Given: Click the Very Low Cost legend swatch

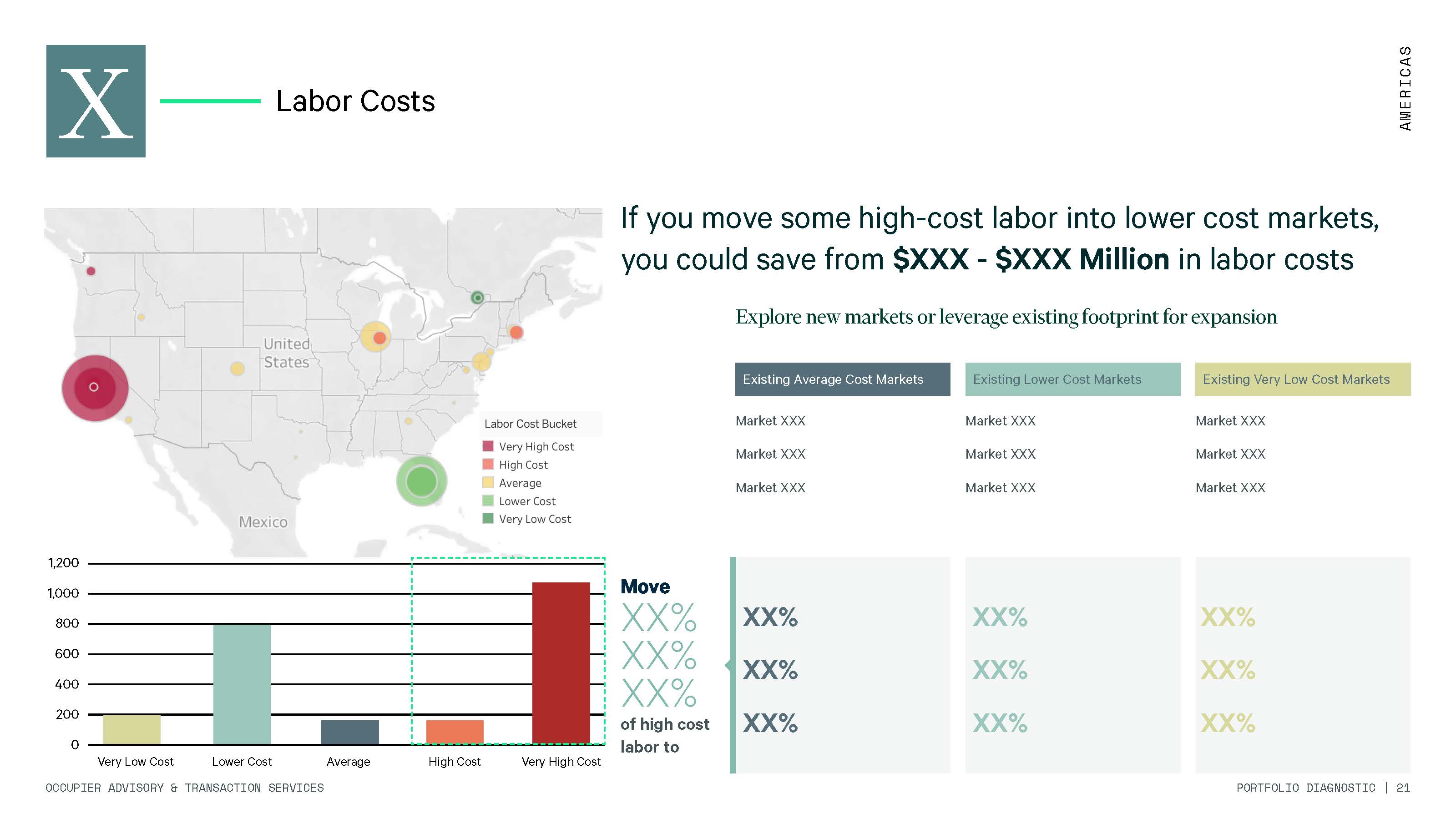Looking at the screenshot, I should point(488,518).
